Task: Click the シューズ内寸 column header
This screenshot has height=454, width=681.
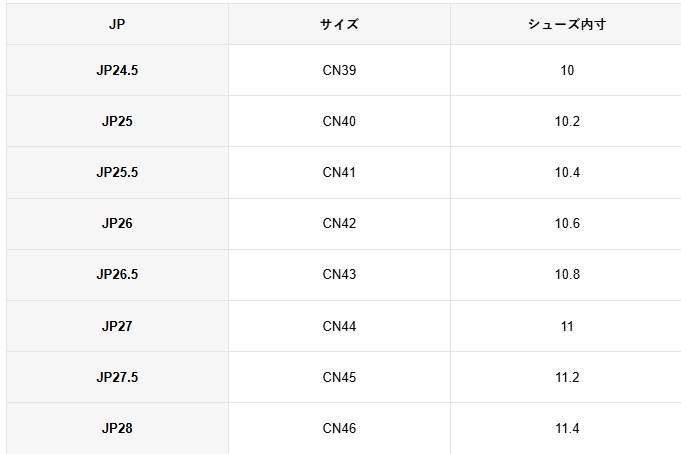Action: tap(567, 24)
